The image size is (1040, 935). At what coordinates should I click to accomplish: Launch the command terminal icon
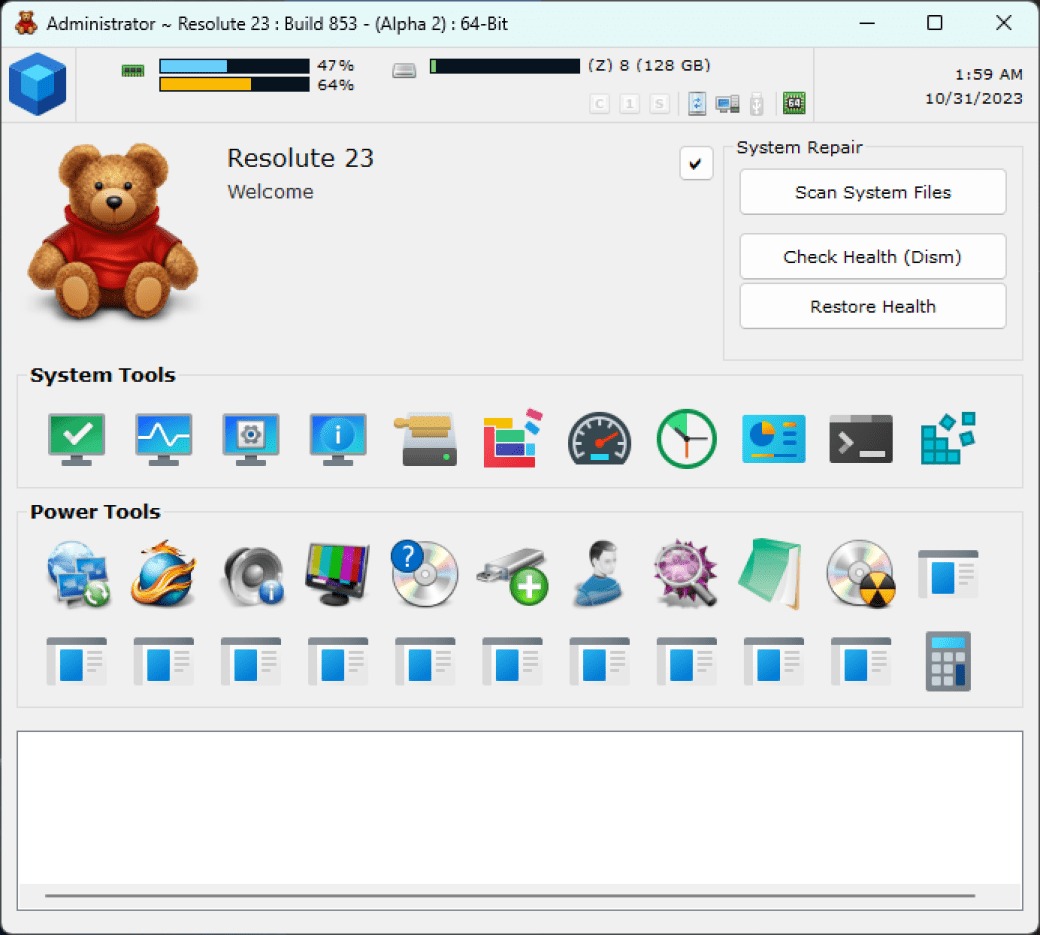(861, 439)
